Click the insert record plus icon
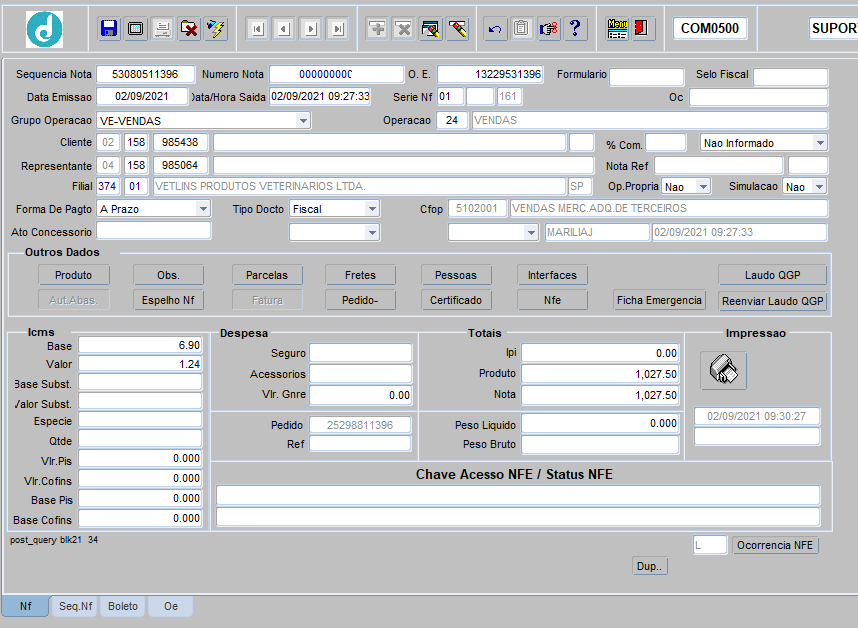This screenshot has width=858, height=628. coord(377,28)
